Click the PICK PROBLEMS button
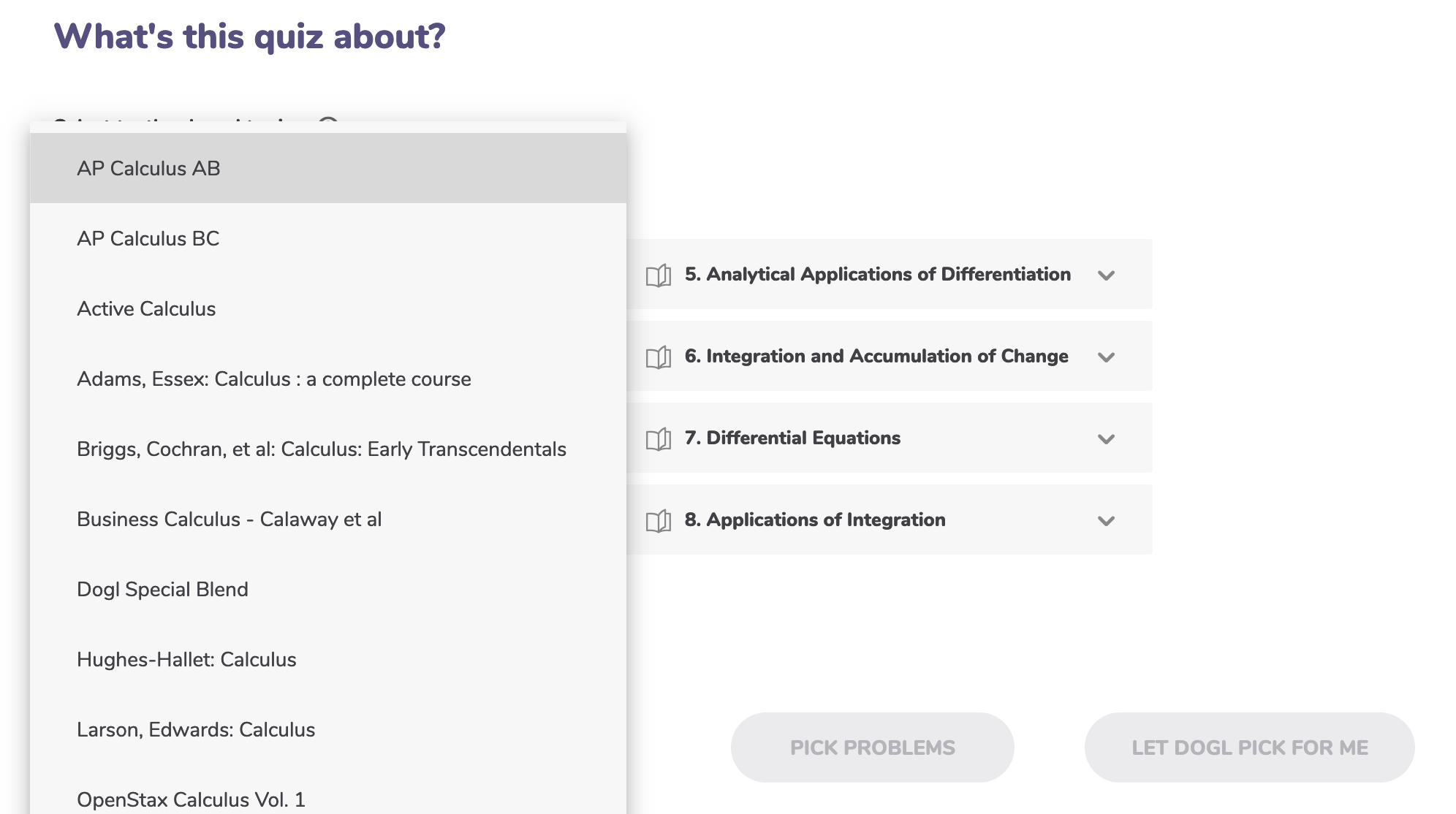1456x814 pixels. click(x=872, y=748)
